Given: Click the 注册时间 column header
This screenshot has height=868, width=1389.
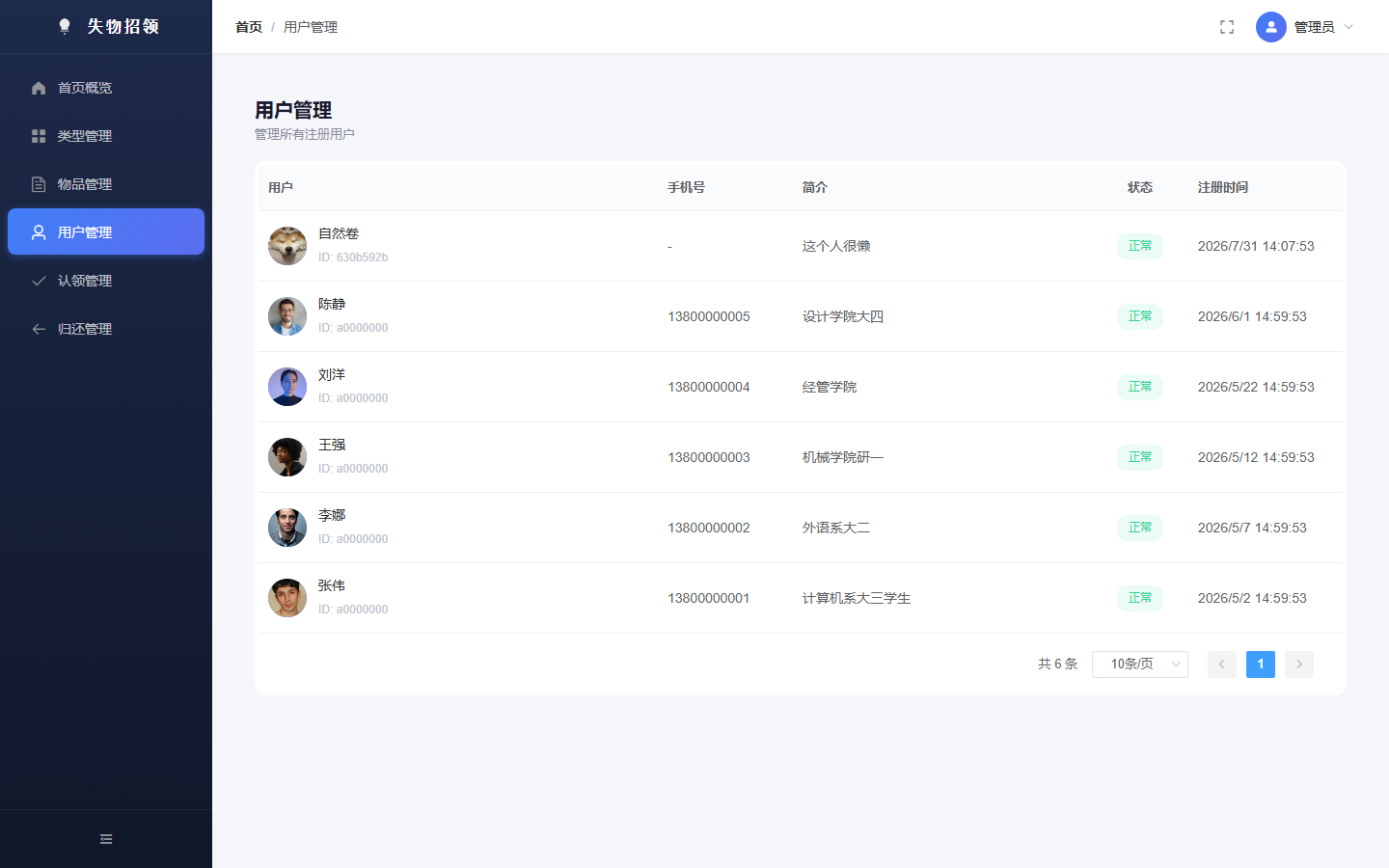Looking at the screenshot, I should [1223, 187].
